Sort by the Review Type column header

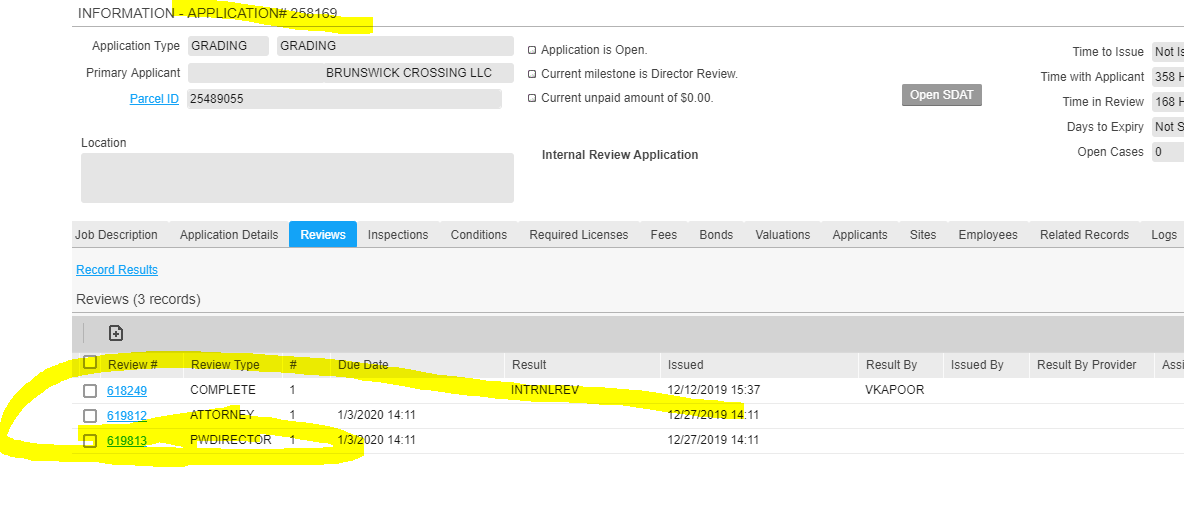(225, 365)
